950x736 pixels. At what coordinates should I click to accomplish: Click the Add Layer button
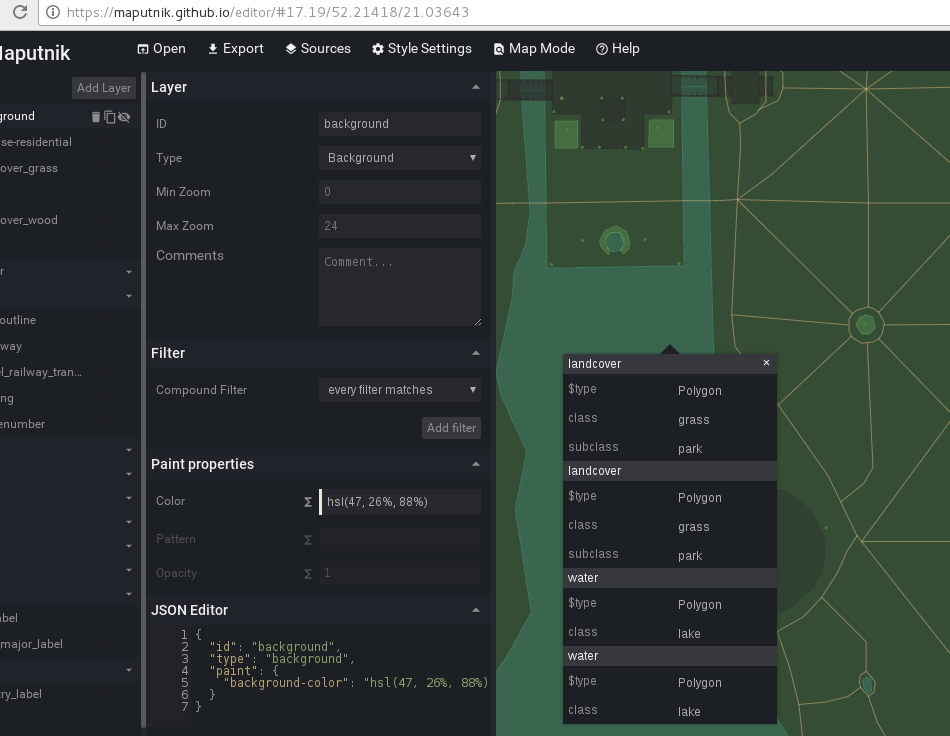click(103, 88)
